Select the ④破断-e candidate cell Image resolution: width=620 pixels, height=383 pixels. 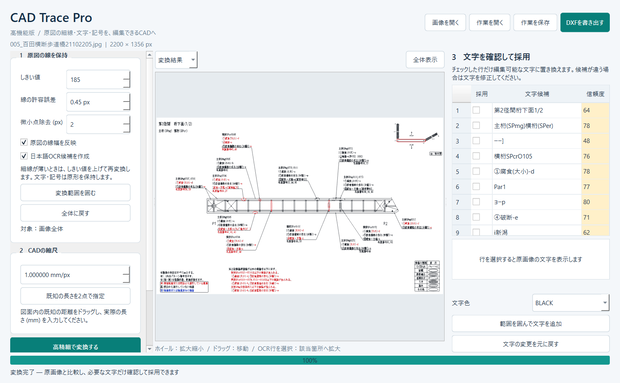(x=537, y=217)
